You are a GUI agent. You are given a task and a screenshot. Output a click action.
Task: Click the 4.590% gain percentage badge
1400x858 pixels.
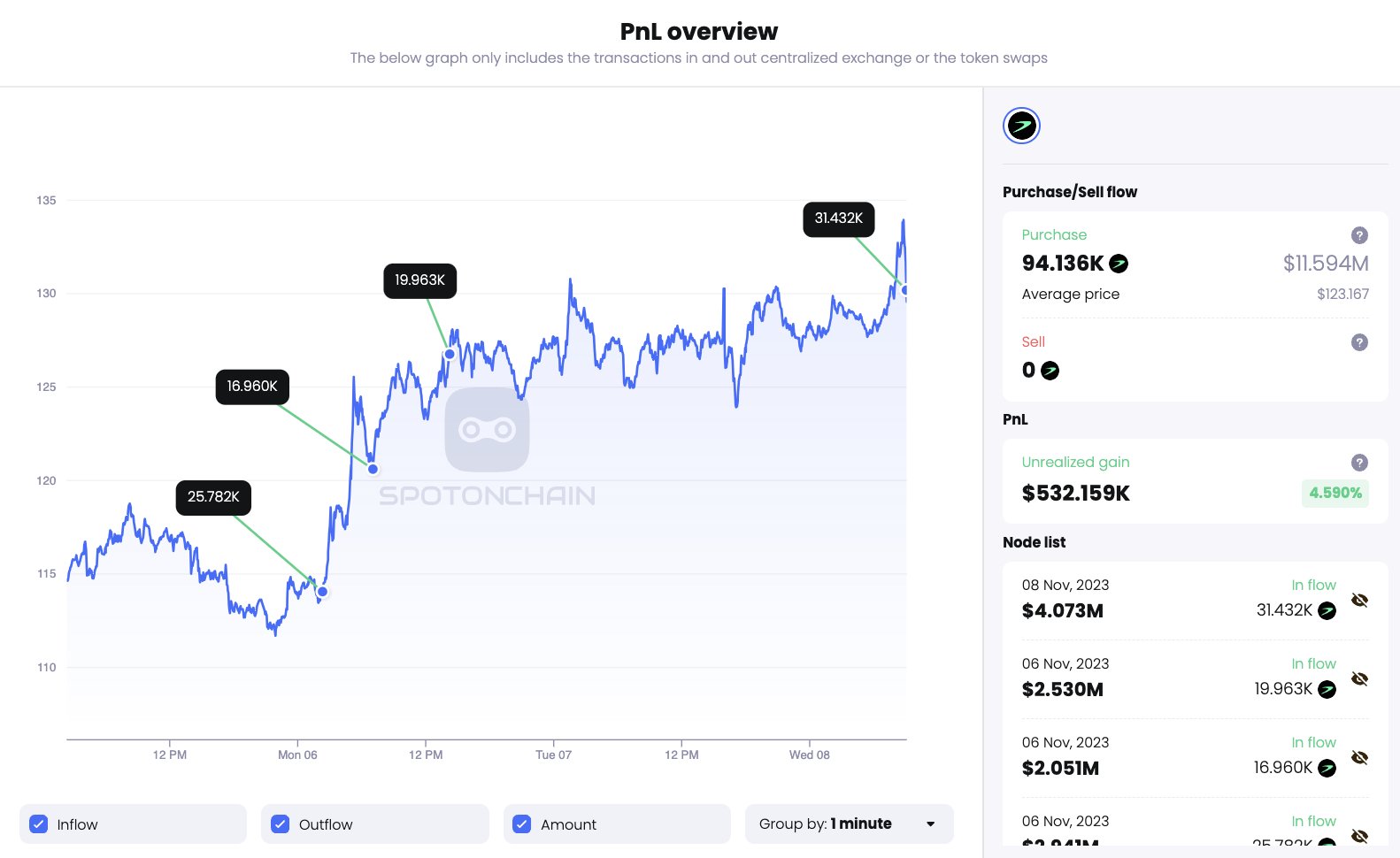(1335, 493)
